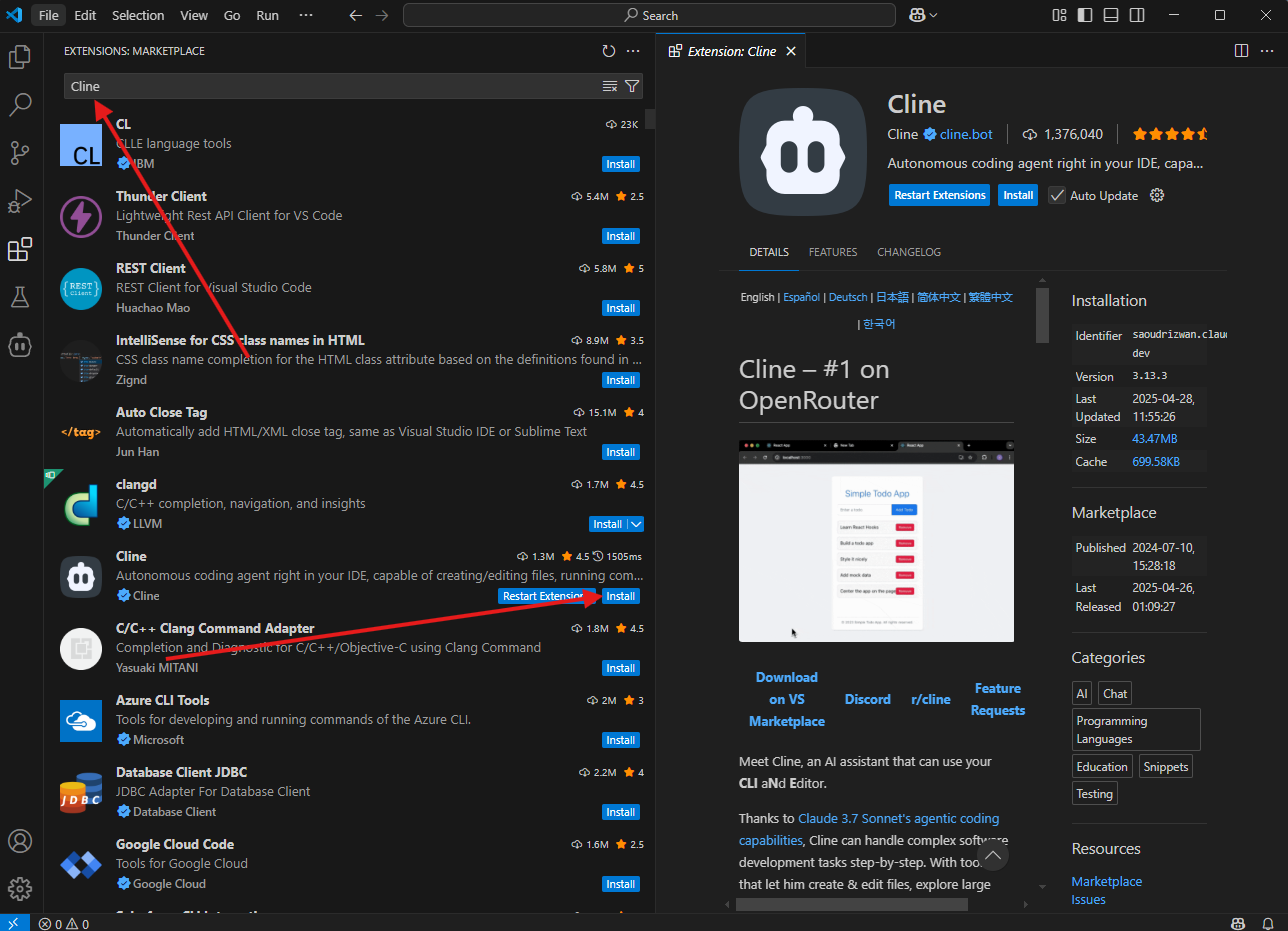Click the extensions search input field
The image size is (1288, 931).
point(330,86)
